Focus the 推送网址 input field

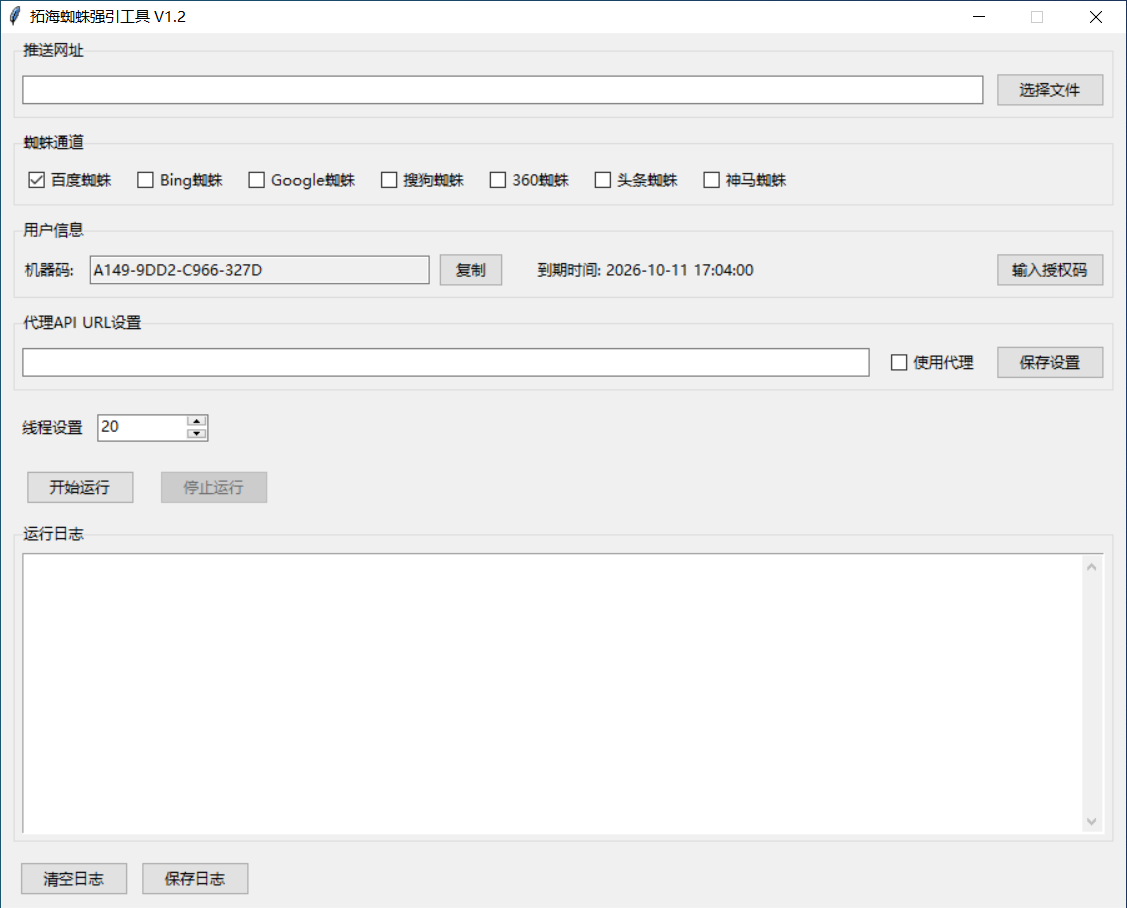tap(502, 90)
